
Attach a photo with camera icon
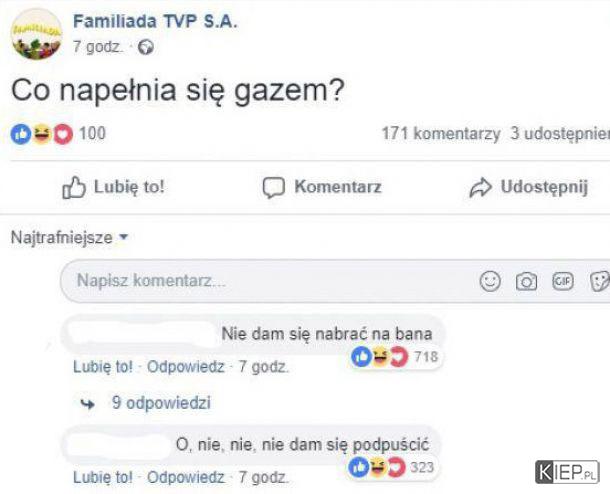pos(526,281)
